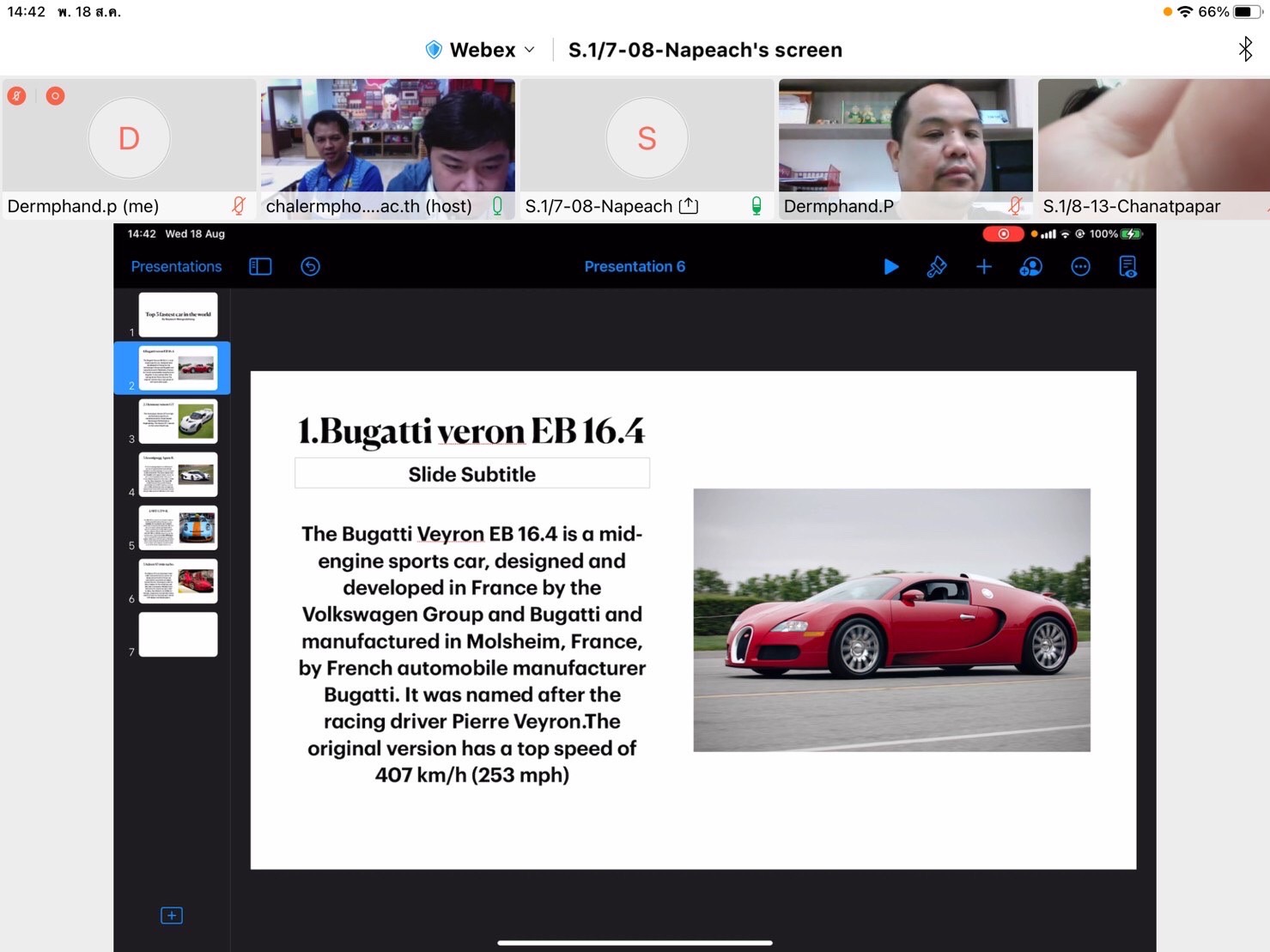Open the Webex dropdown chevron
The height and width of the screenshot is (952, 1270).
[529, 50]
